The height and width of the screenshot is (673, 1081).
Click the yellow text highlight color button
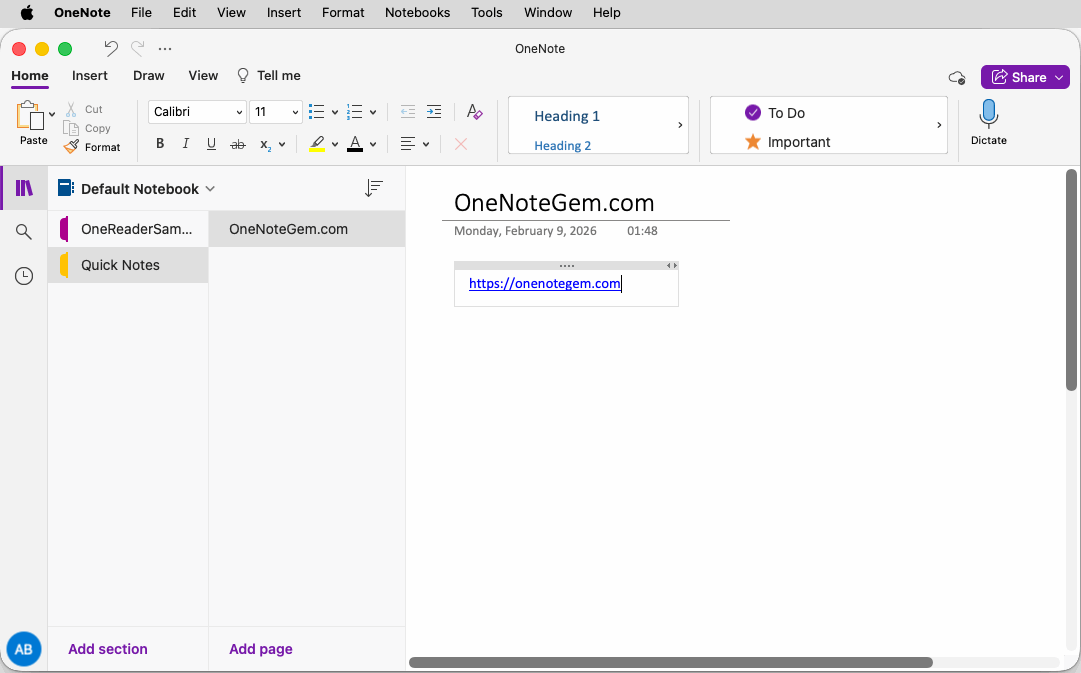coord(317,144)
